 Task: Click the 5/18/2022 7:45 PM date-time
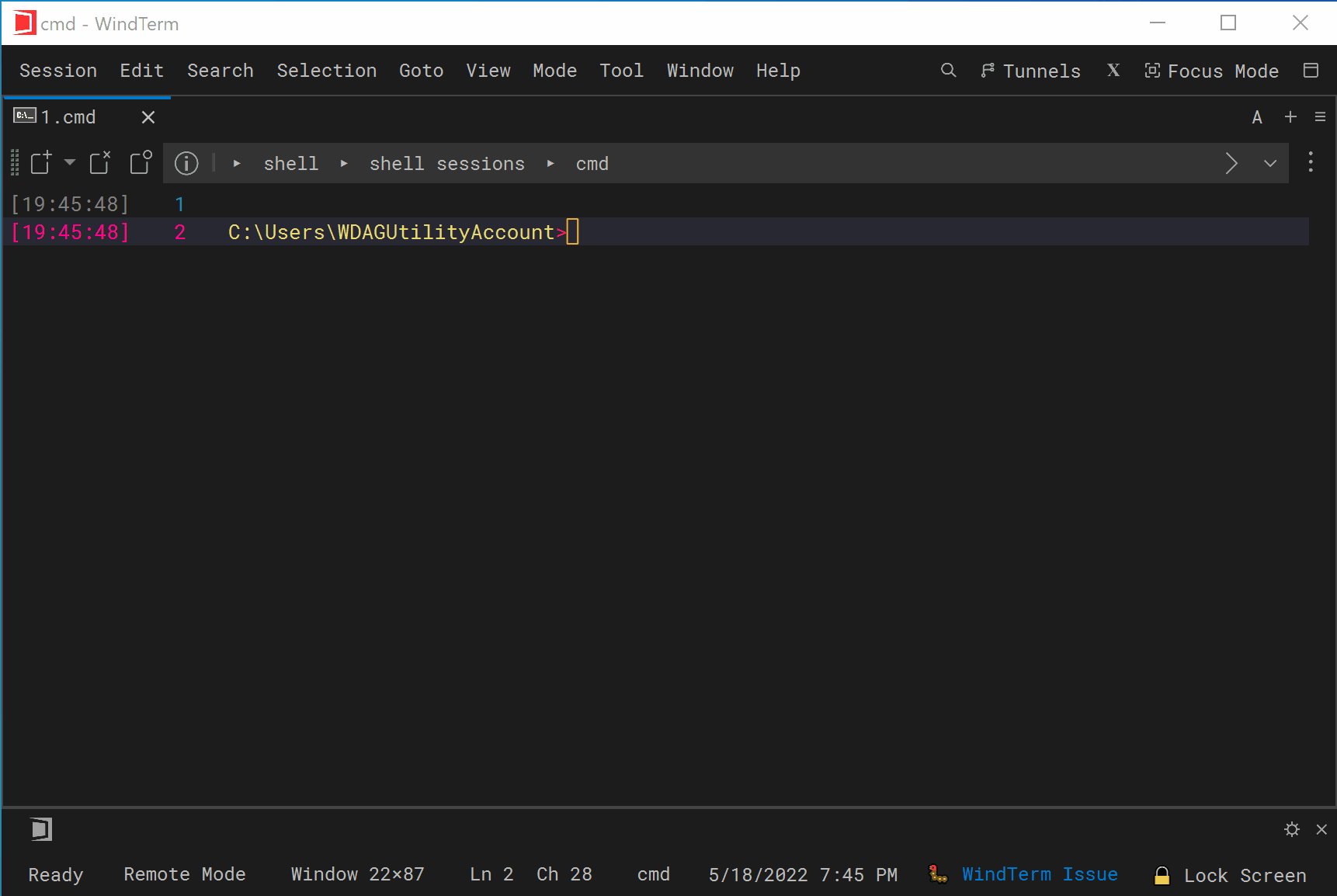(803, 875)
